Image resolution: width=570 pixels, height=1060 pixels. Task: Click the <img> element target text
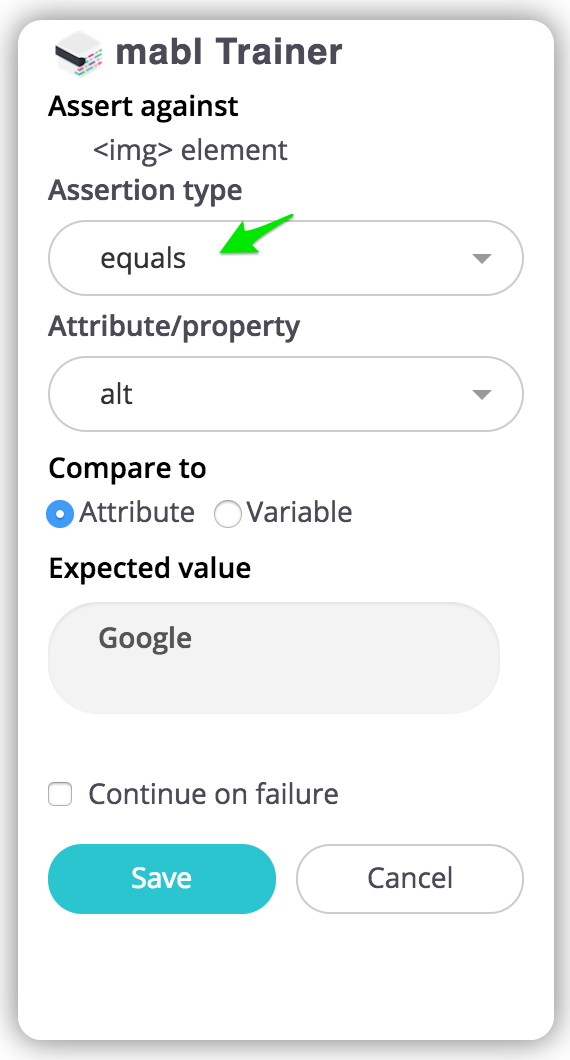coord(190,150)
